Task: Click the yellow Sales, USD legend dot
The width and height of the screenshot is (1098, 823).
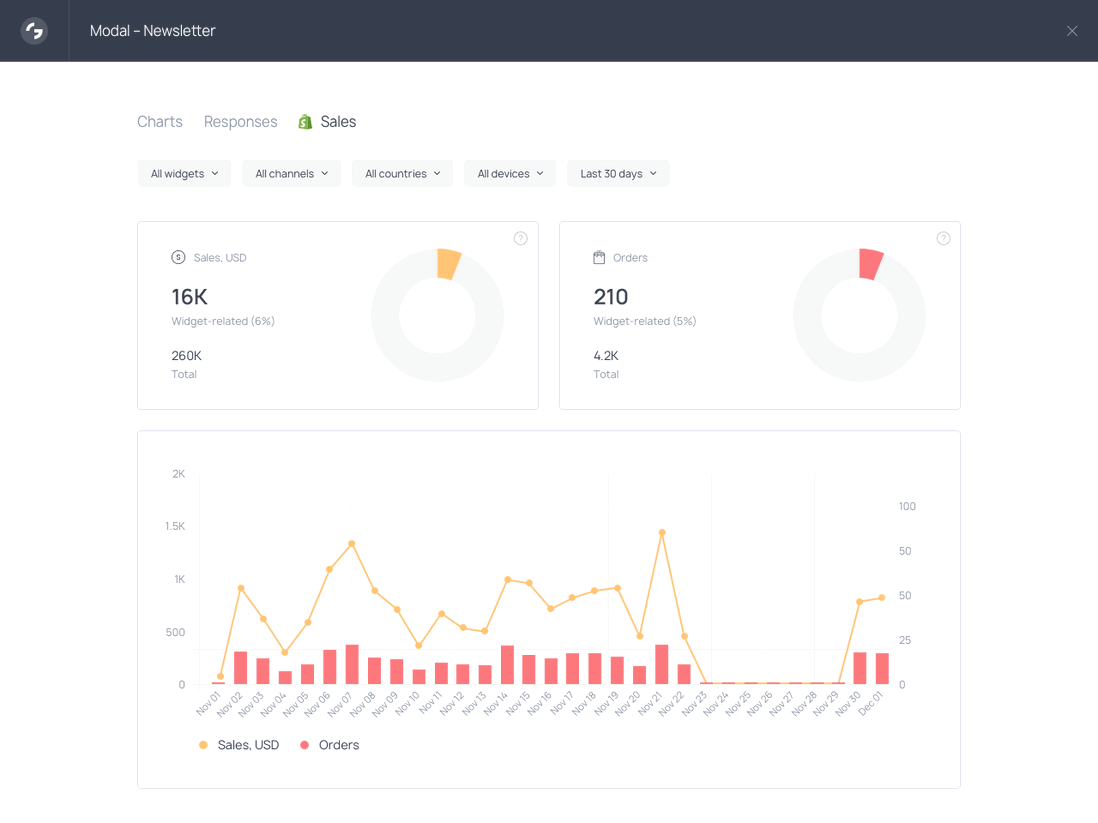Action: pyautogui.click(x=205, y=744)
